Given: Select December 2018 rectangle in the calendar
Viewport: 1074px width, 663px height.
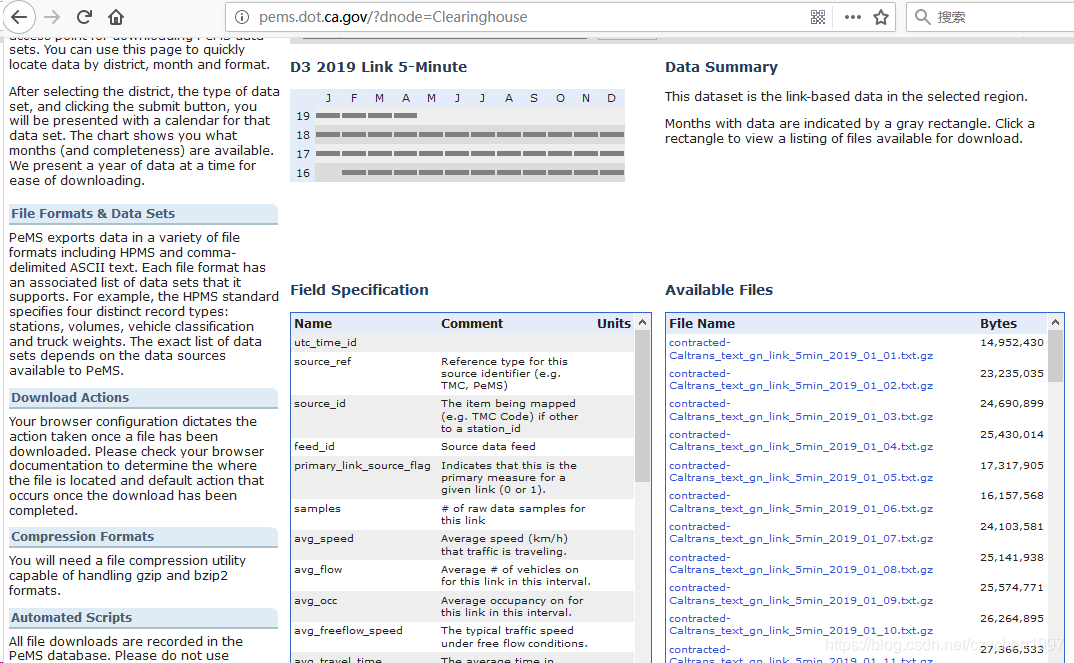Looking at the screenshot, I should [x=612, y=135].
